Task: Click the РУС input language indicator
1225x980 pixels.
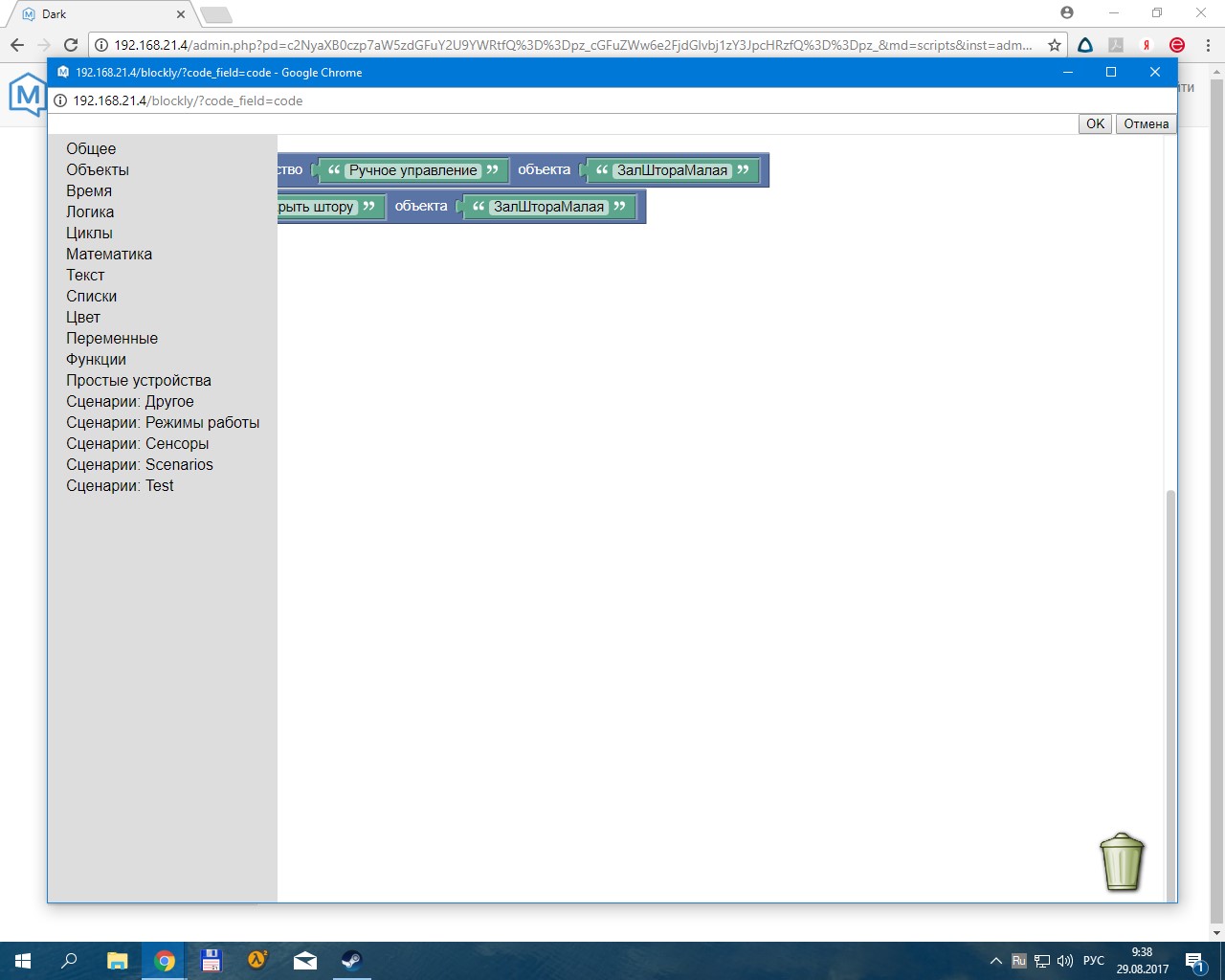Action: click(x=1094, y=961)
